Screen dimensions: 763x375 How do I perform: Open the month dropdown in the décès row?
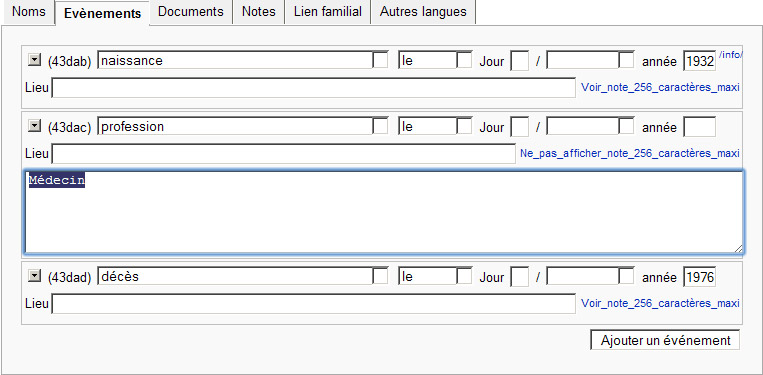(x=627, y=277)
